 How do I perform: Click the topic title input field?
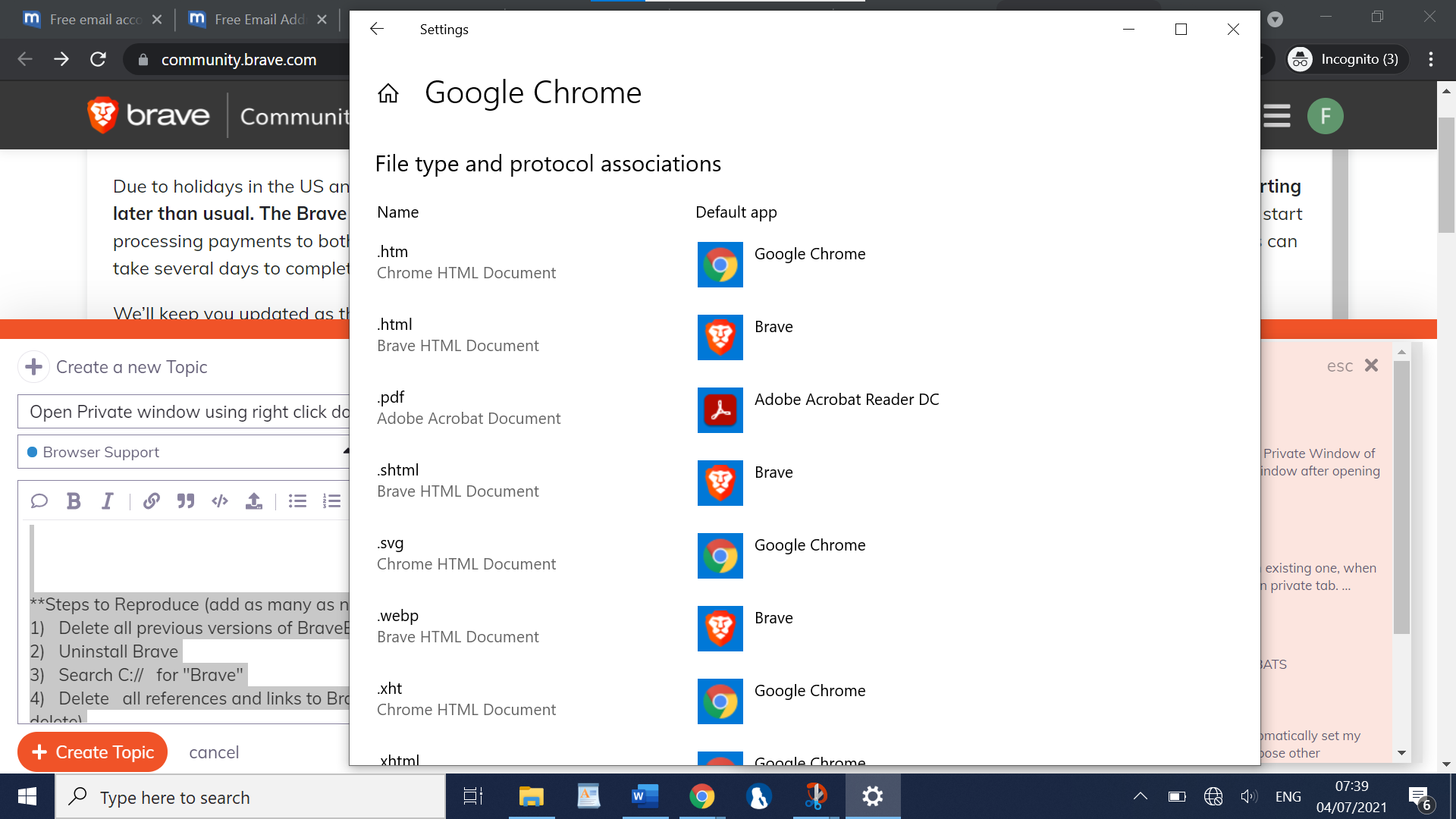(x=186, y=412)
